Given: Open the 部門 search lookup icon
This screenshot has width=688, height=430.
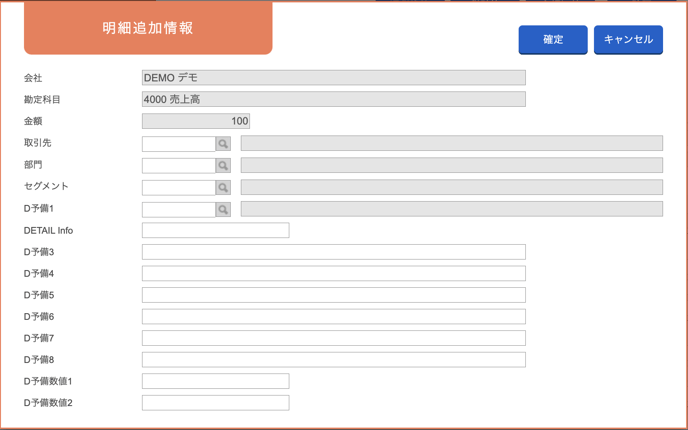Looking at the screenshot, I should 223,165.
